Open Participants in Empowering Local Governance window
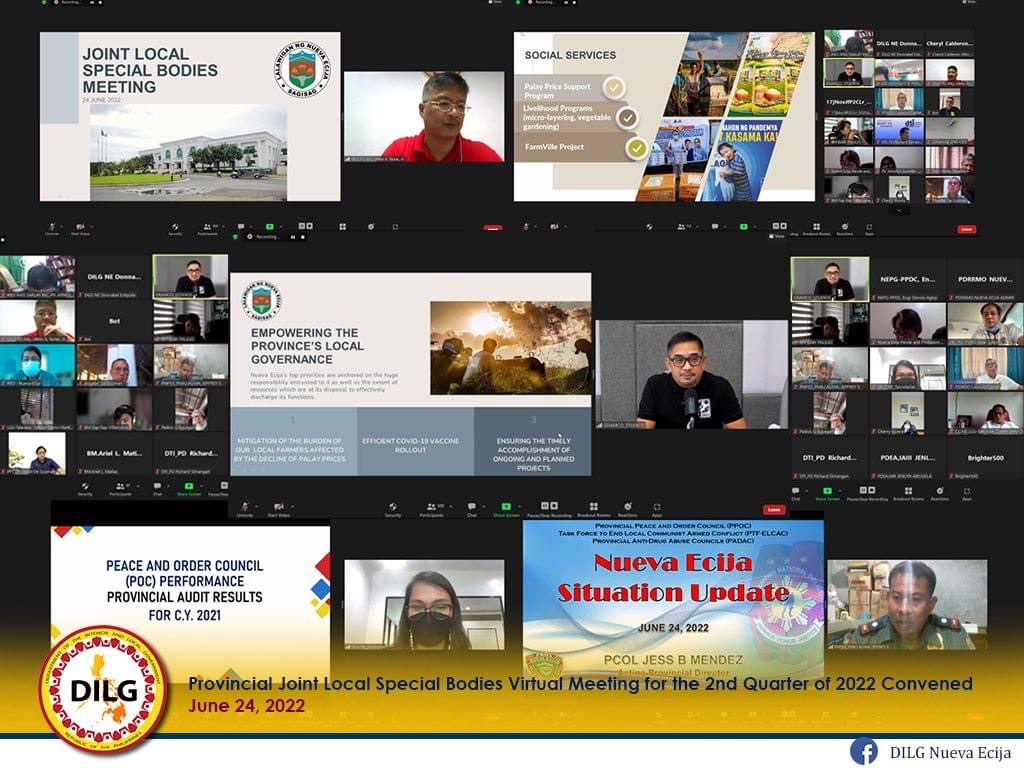1024x768 pixels. tap(432, 509)
